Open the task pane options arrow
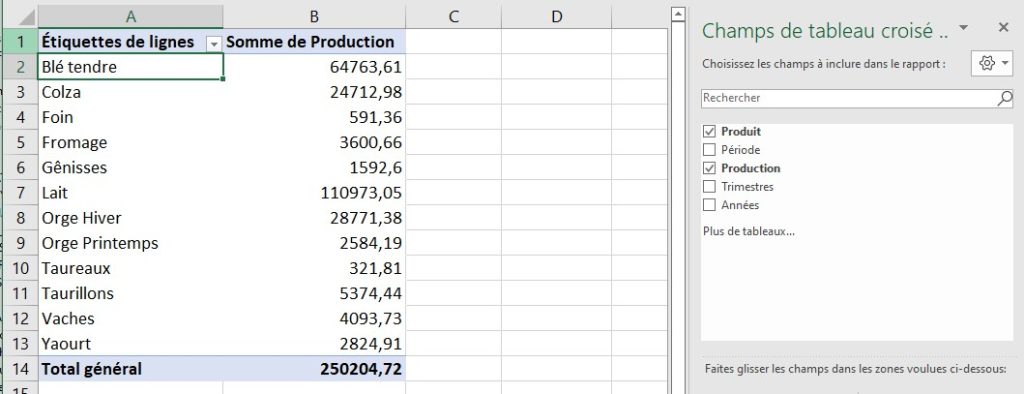Screen dimensions: 1024x394 pos(963,27)
